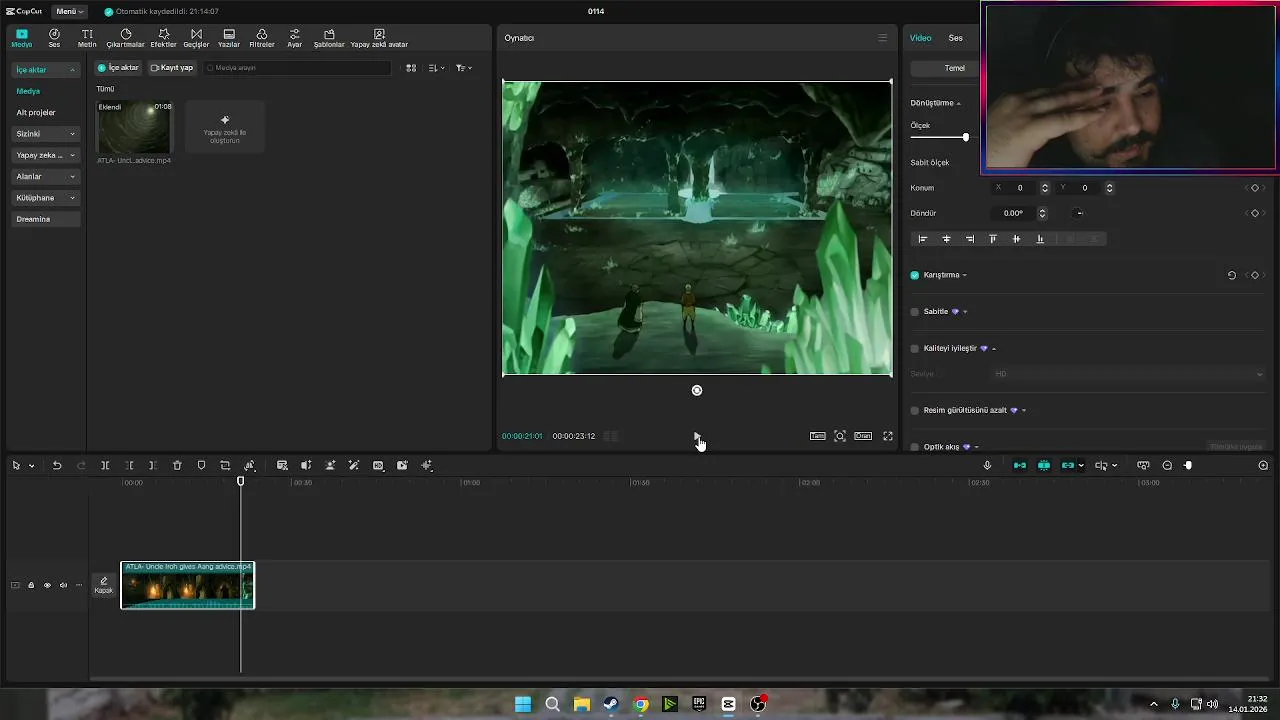Expand the Kütüphane sidebar section

tap(46, 198)
